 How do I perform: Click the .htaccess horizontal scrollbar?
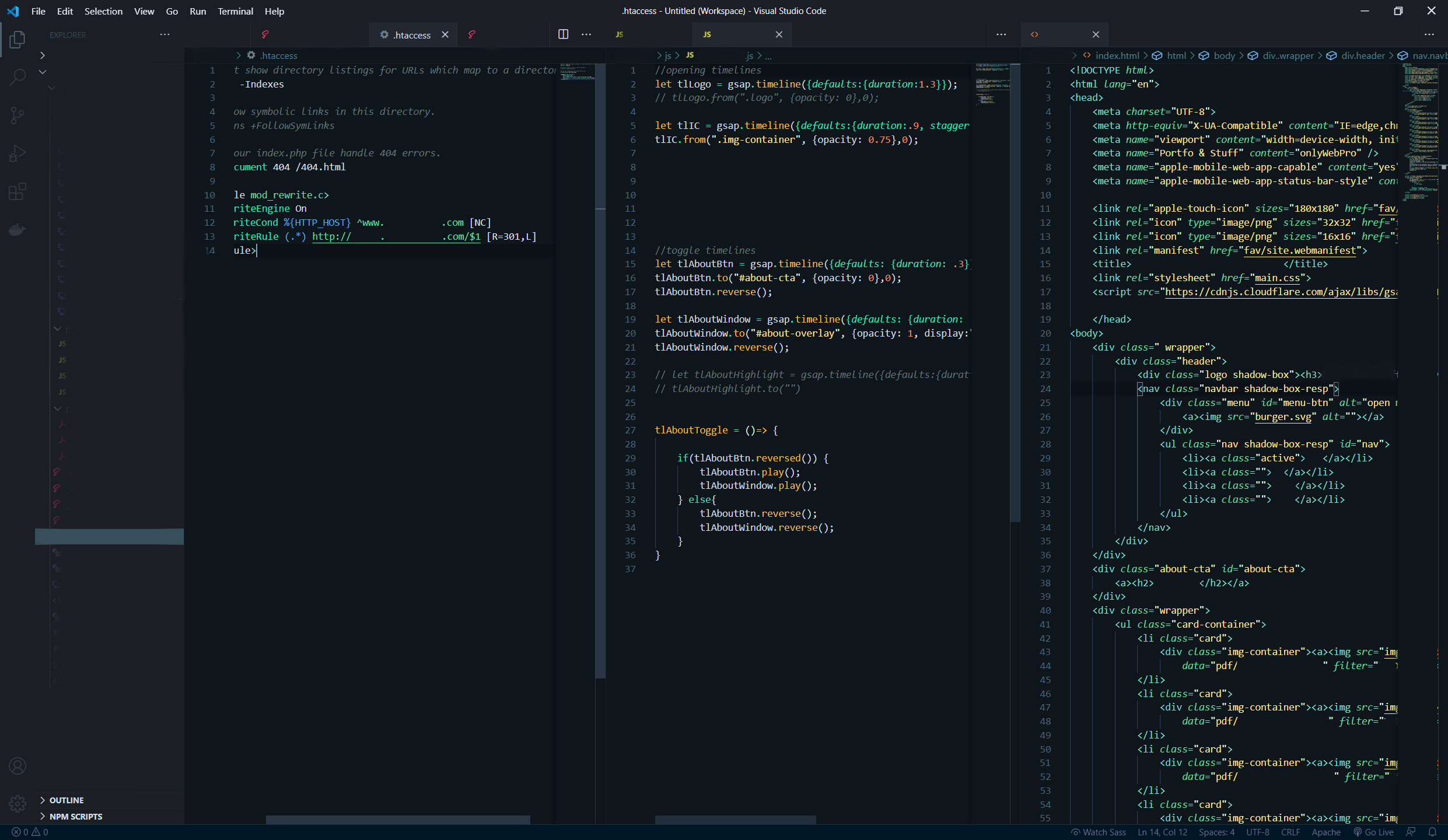(398, 820)
